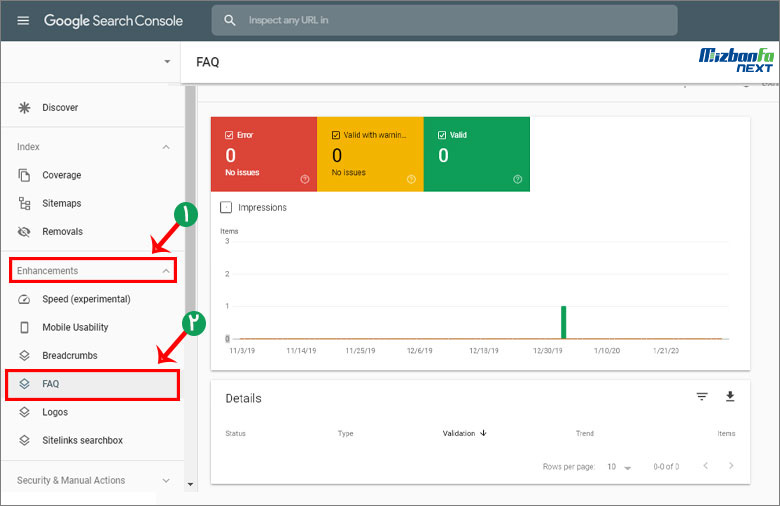Open Sitelinks searchbox report
Image resolution: width=780 pixels, height=506 pixels.
tap(82, 440)
